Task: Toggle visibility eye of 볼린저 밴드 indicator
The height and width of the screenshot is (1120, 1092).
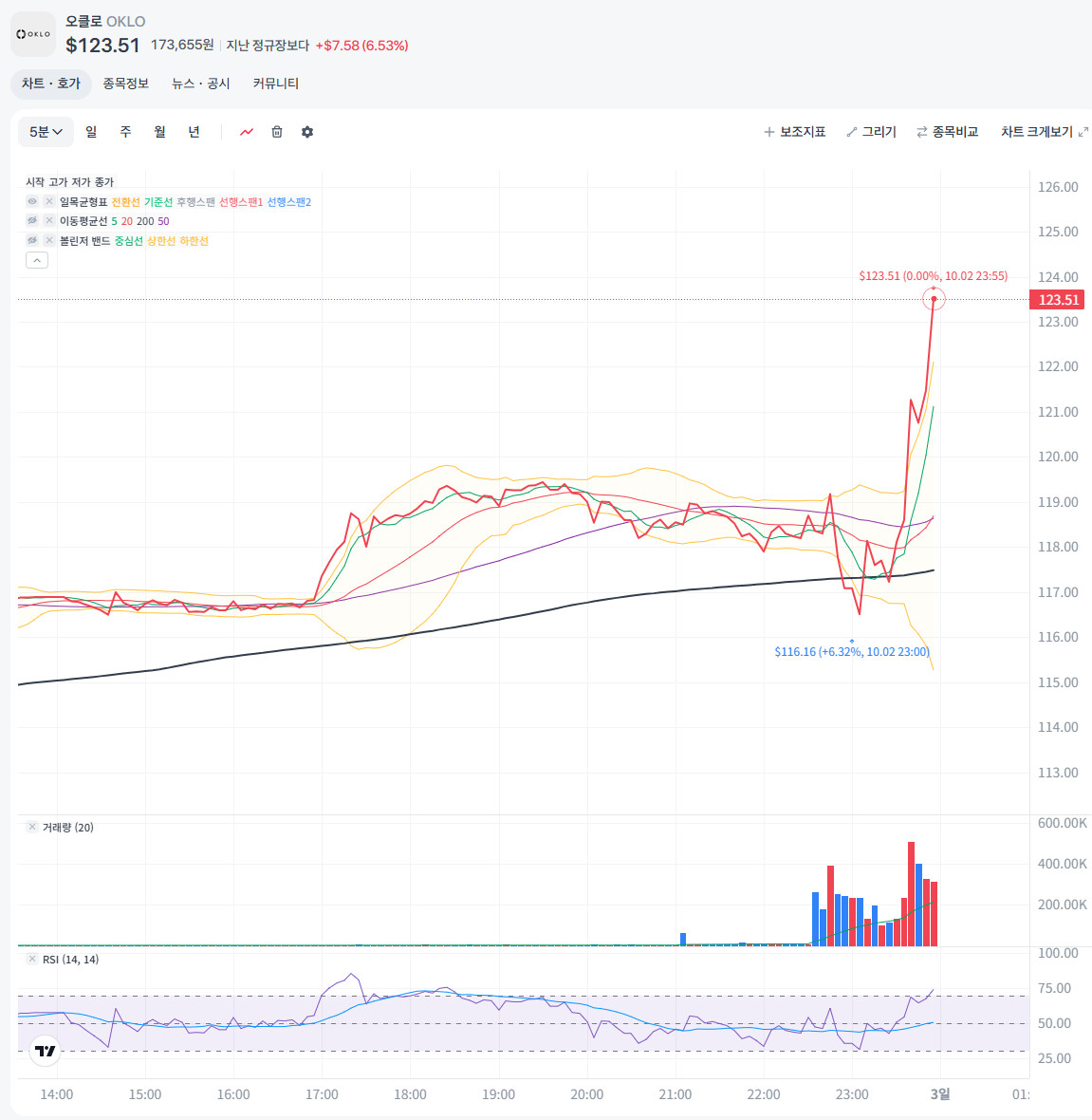Action: click(32, 241)
